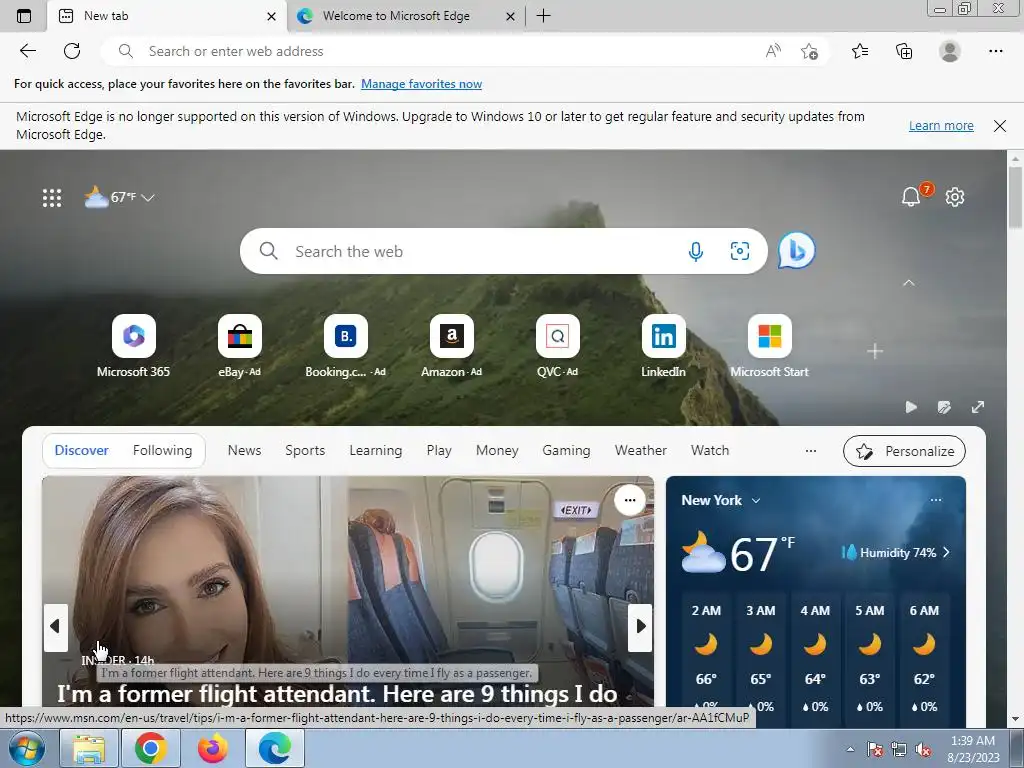Viewport: 1024px width, 768px height.
Task: Open the Gaming category
Action: point(566,451)
